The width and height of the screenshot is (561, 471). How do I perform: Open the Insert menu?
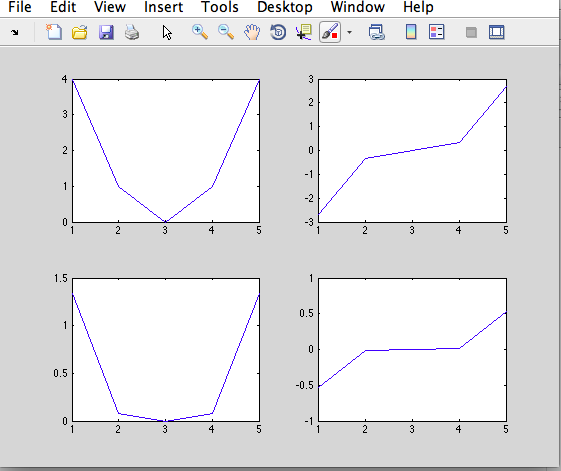[164, 7]
